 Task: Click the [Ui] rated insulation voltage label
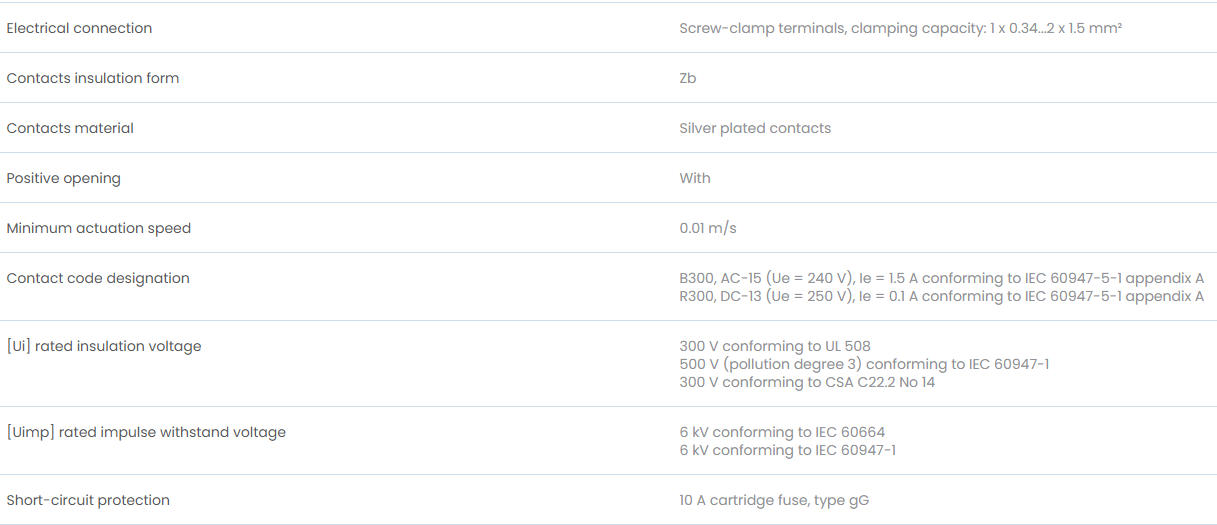click(x=104, y=346)
